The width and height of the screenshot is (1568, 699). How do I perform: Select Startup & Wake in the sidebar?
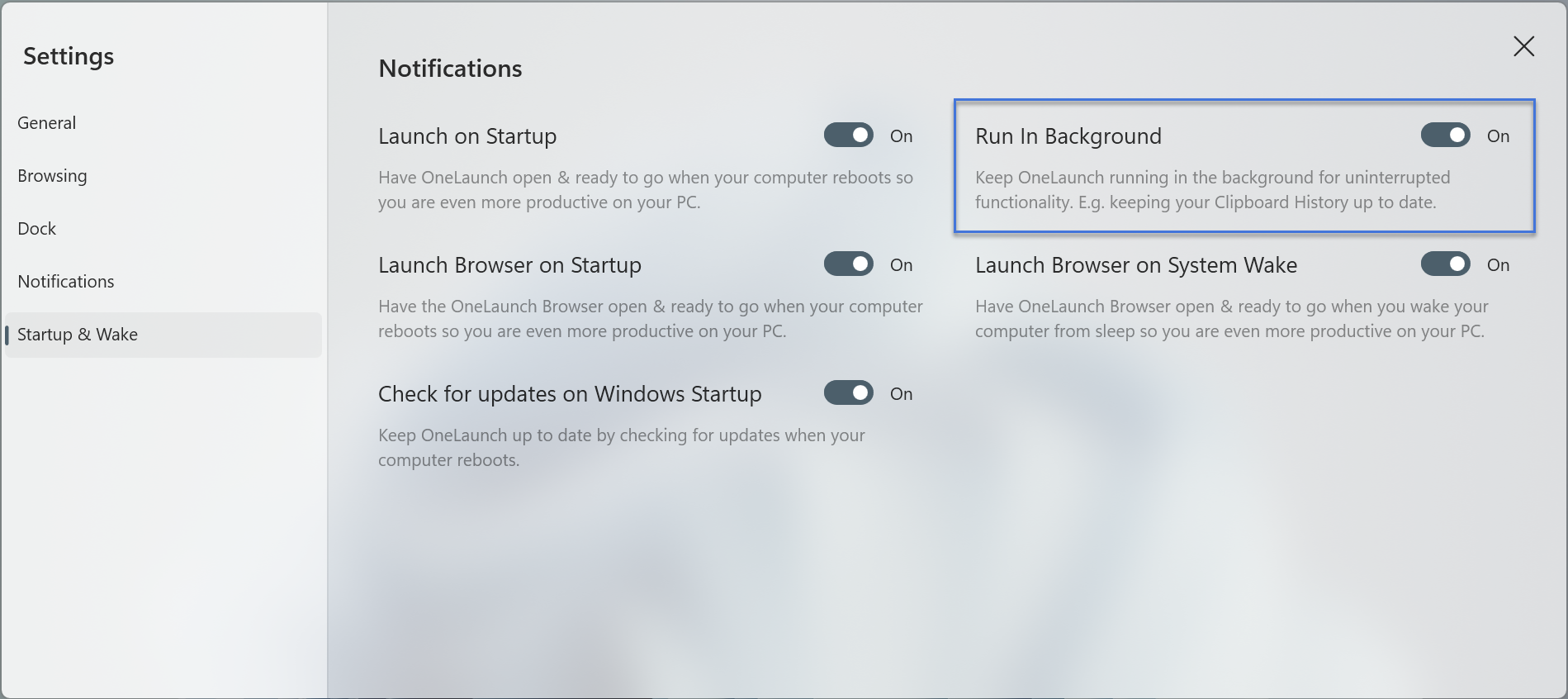click(163, 335)
